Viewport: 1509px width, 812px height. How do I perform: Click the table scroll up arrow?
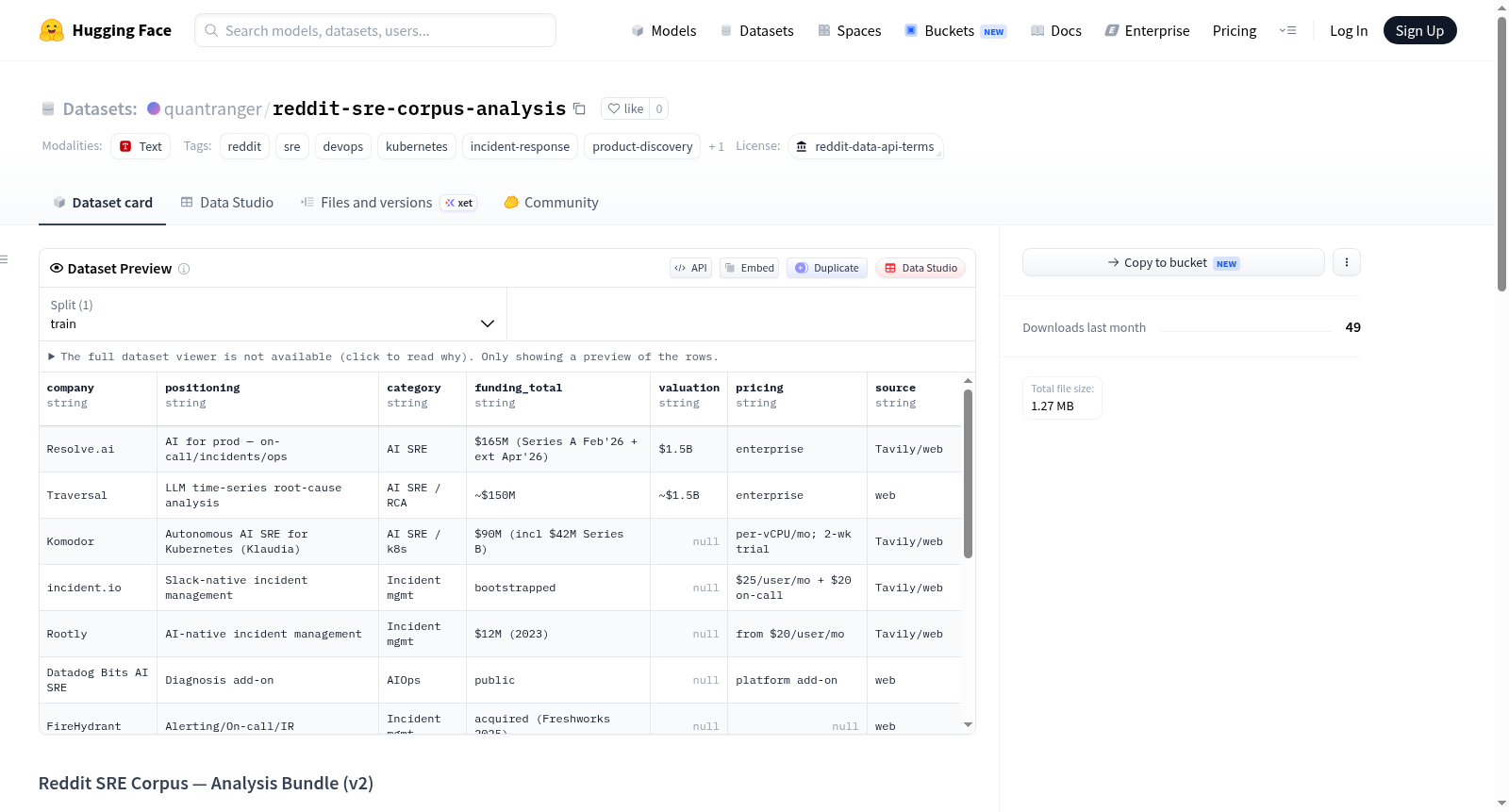[x=968, y=380]
